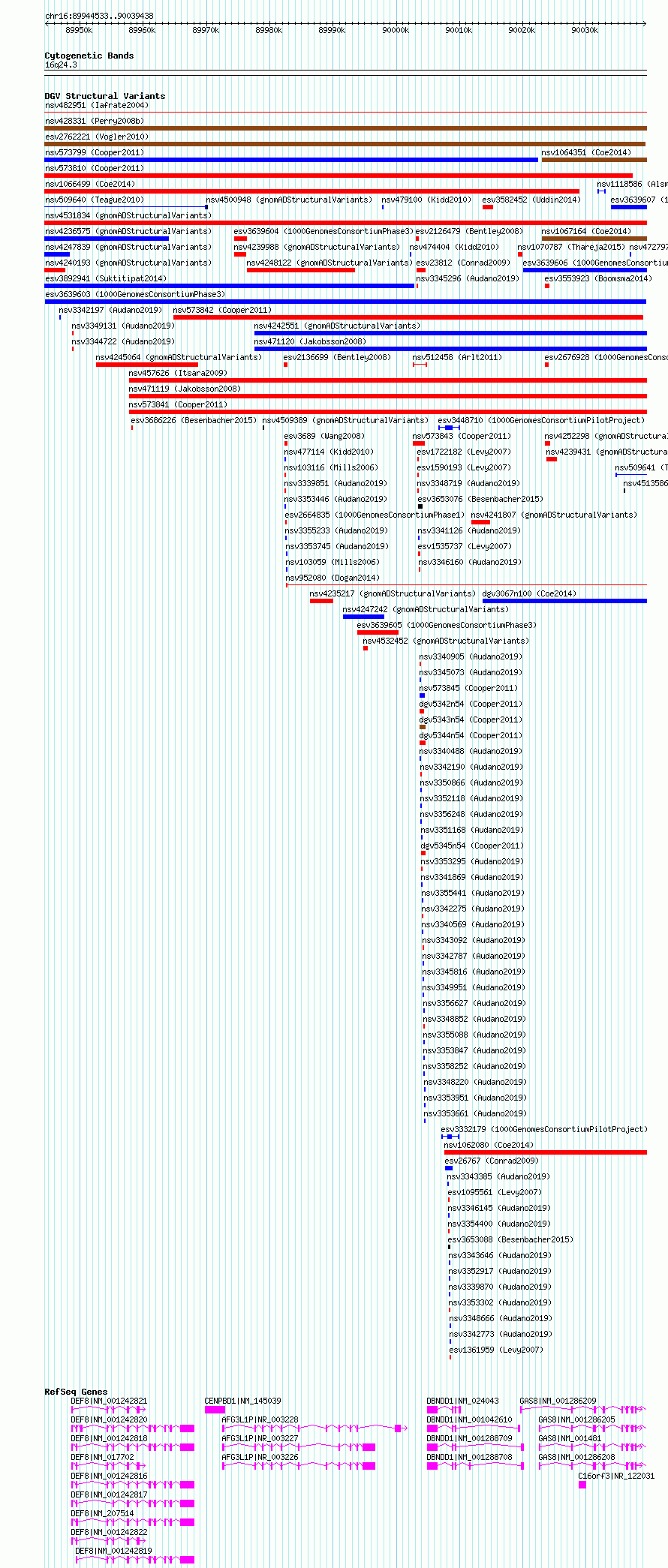
Task: Open variant nsv479100 (Kidd2010)
Action: [x=426, y=200]
